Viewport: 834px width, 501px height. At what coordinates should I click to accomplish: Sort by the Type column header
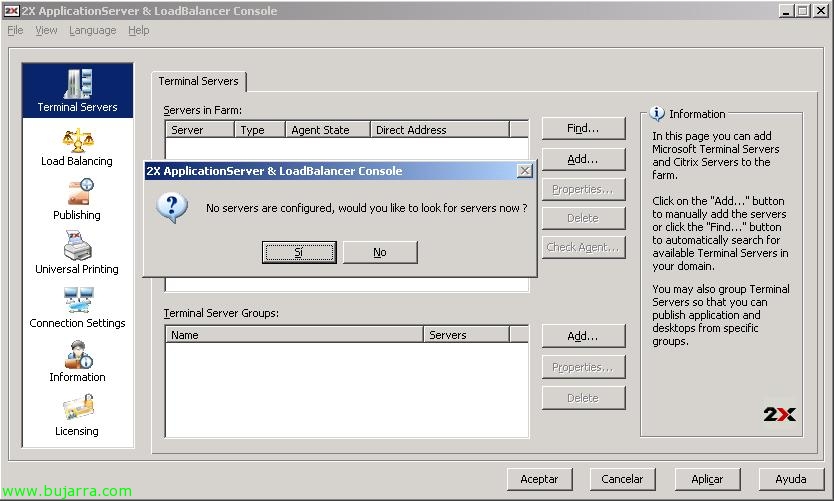260,130
